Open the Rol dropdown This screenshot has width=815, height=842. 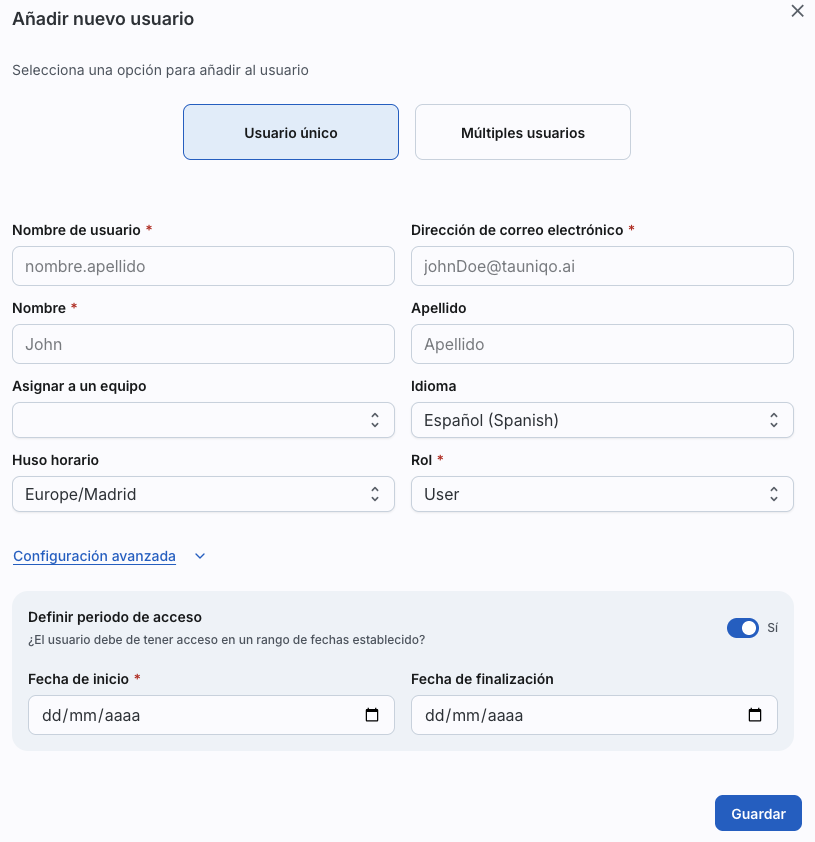click(x=601, y=494)
